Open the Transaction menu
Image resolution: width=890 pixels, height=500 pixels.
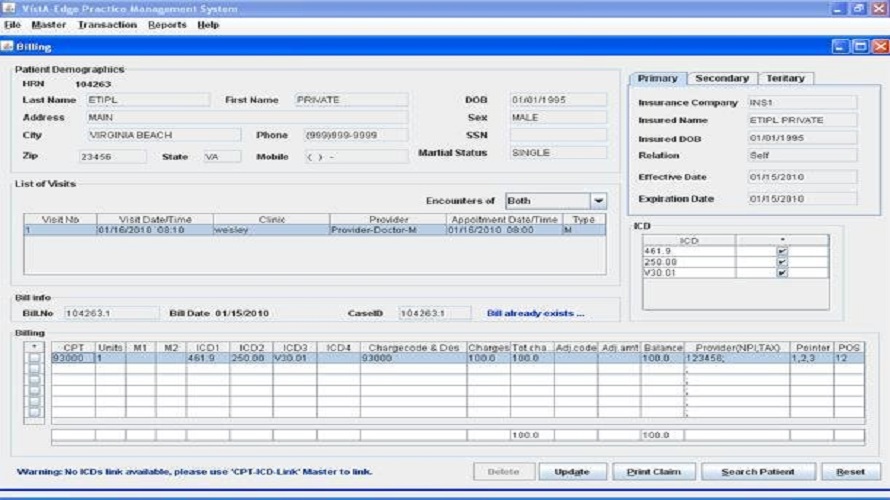pyautogui.click(x=107, y=25)
